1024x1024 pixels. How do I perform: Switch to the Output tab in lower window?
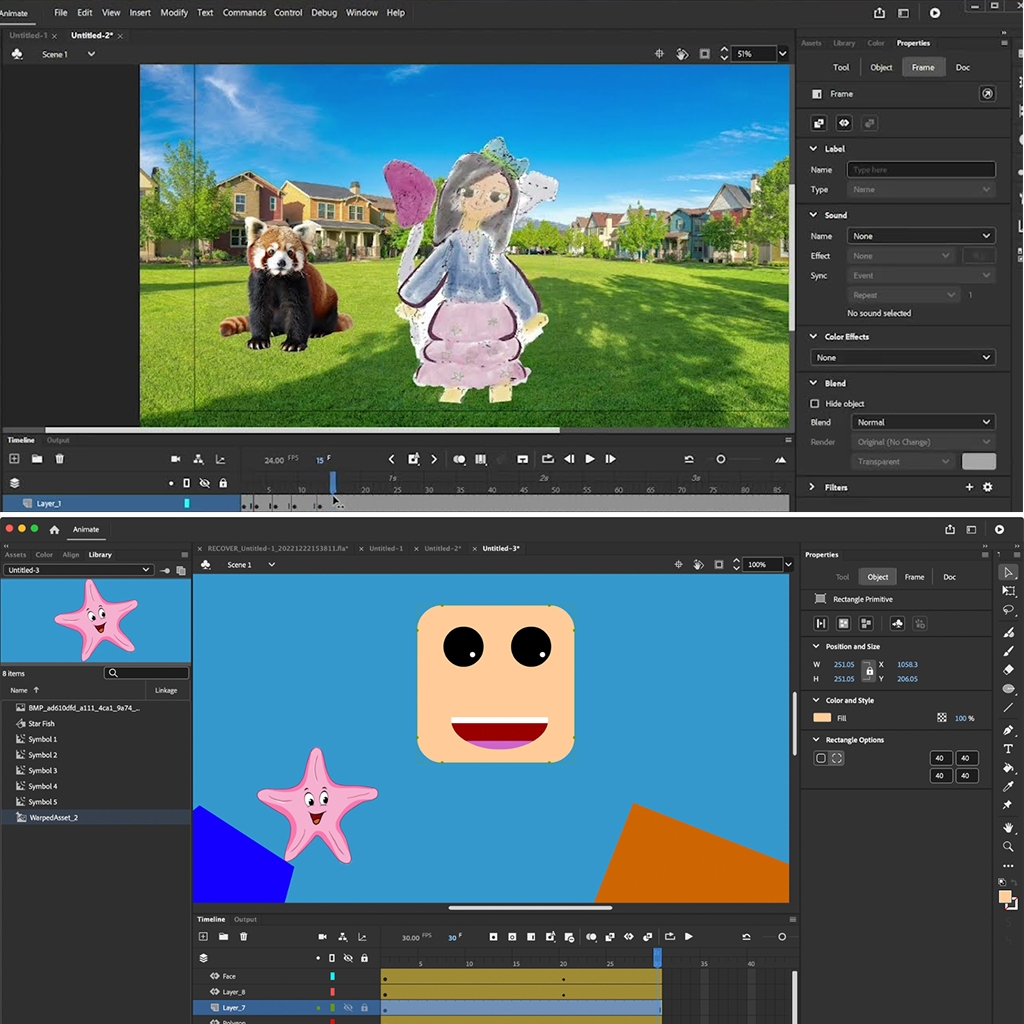(246, 919)
